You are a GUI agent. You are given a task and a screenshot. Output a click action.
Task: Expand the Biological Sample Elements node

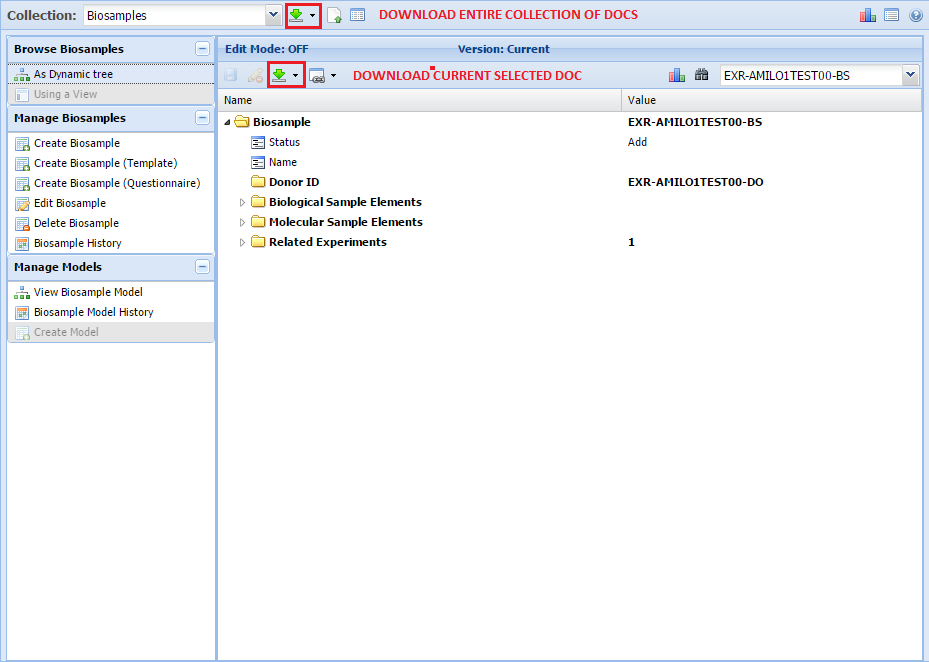pos(242,202)
